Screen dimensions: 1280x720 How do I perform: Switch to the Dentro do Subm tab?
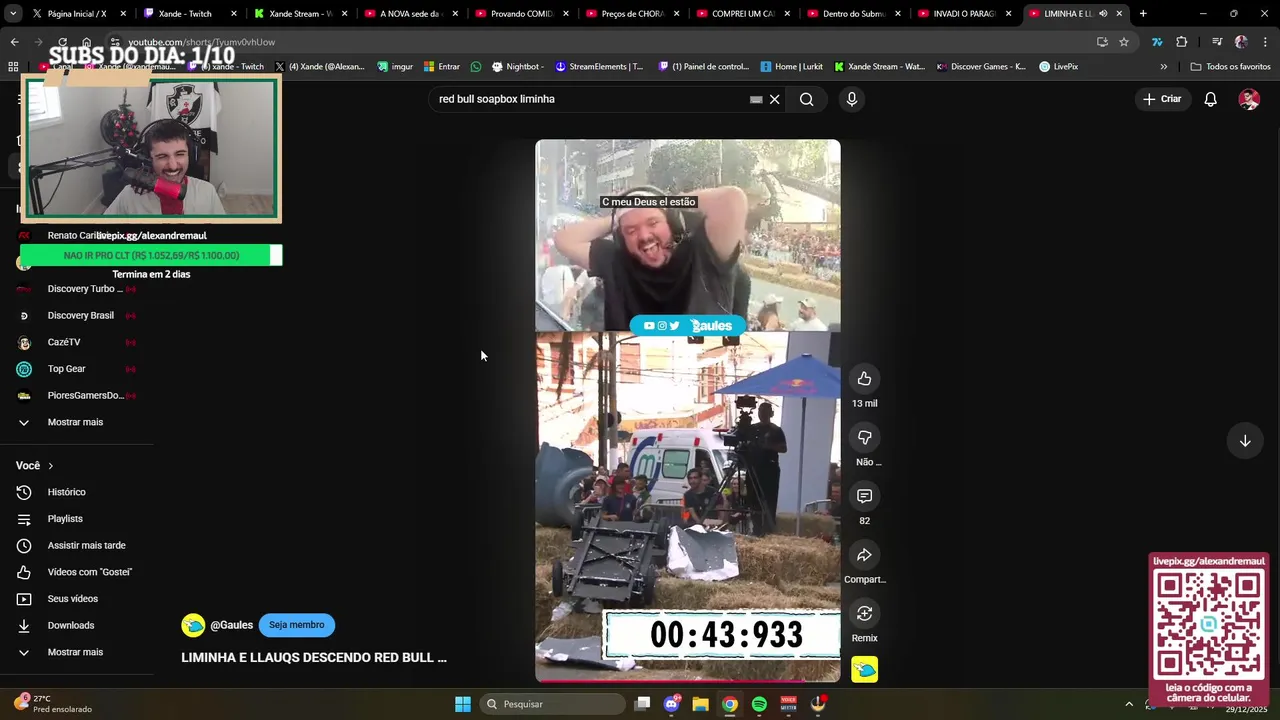854,14
